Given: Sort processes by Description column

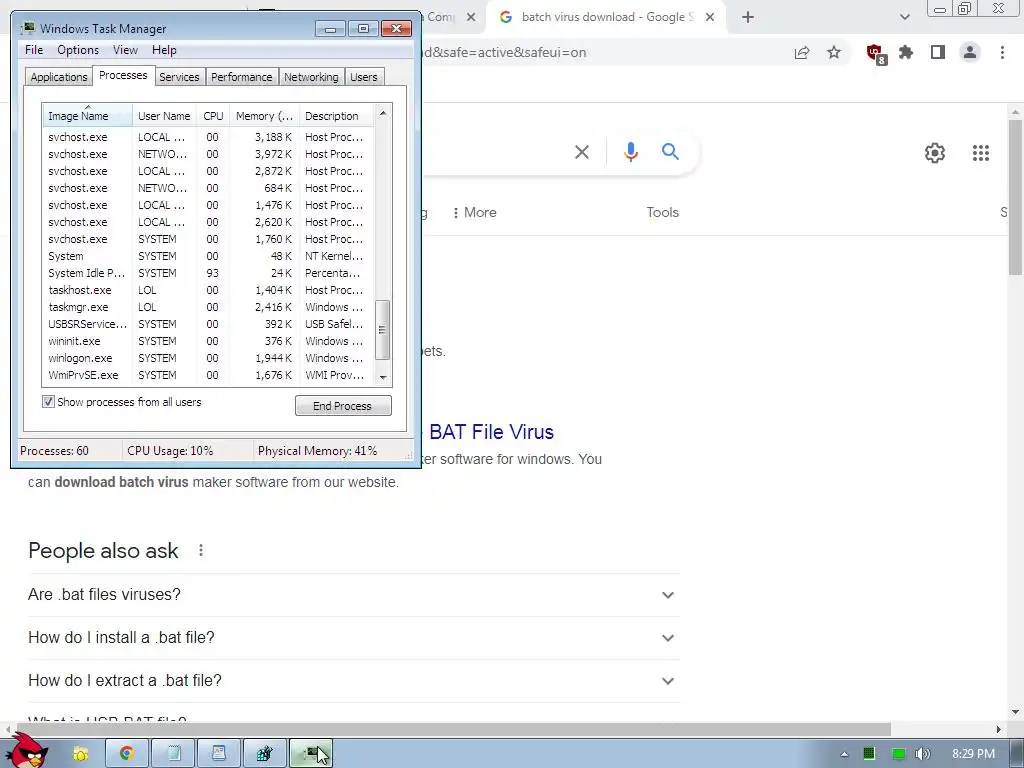Looking at the screenshot, I should pos(336,116).
